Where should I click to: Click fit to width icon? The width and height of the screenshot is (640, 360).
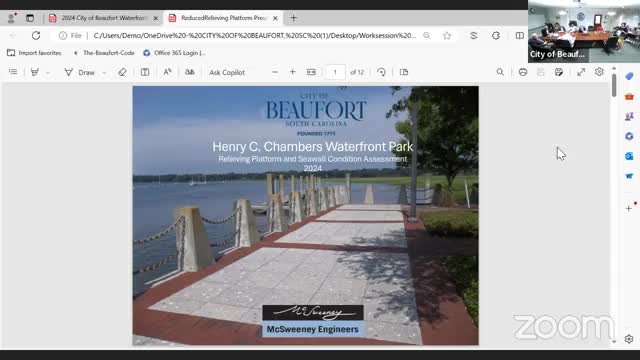[311, 72]
